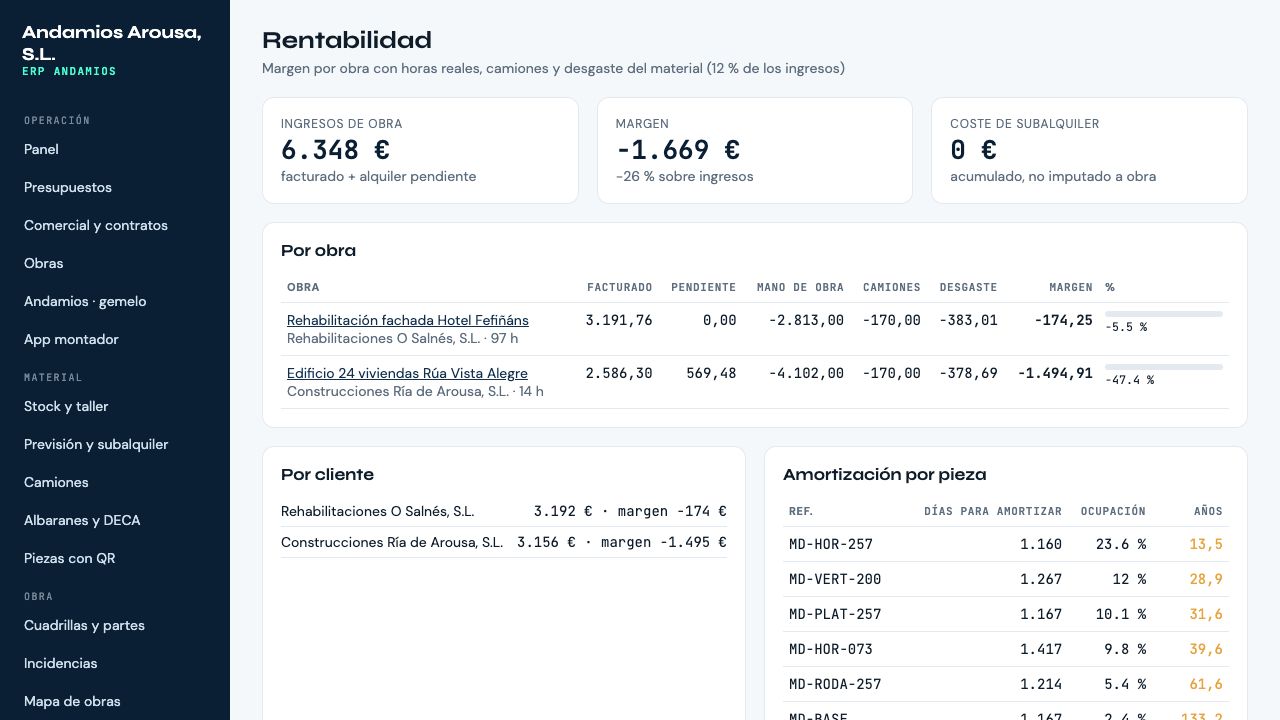The width and height of the screenshot is (1280, 720).
Task: Click the margin bar showing -5.5 %
Action: pos(1164,314)
